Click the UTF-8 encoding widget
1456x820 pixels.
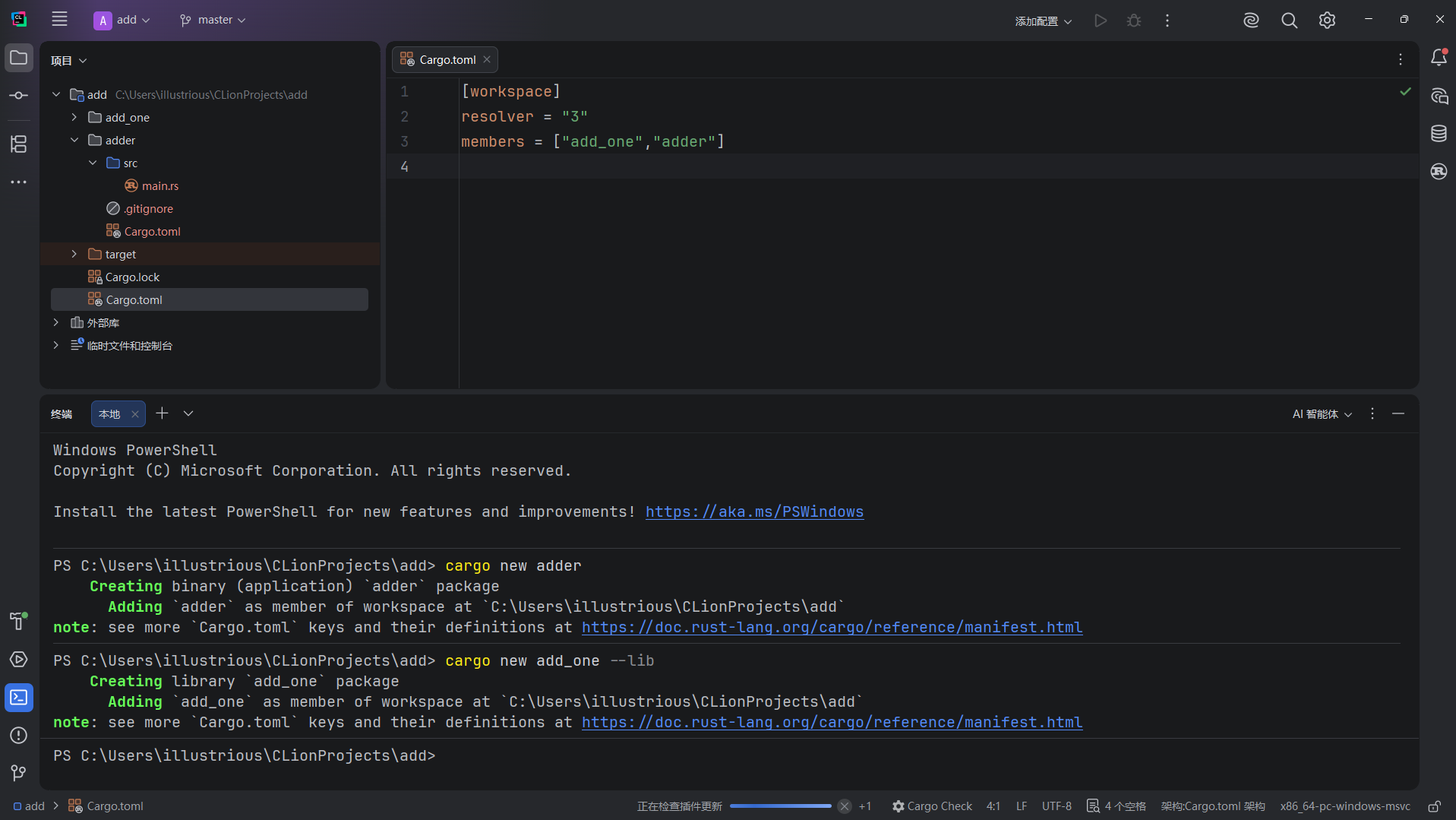pos(1056,806)
